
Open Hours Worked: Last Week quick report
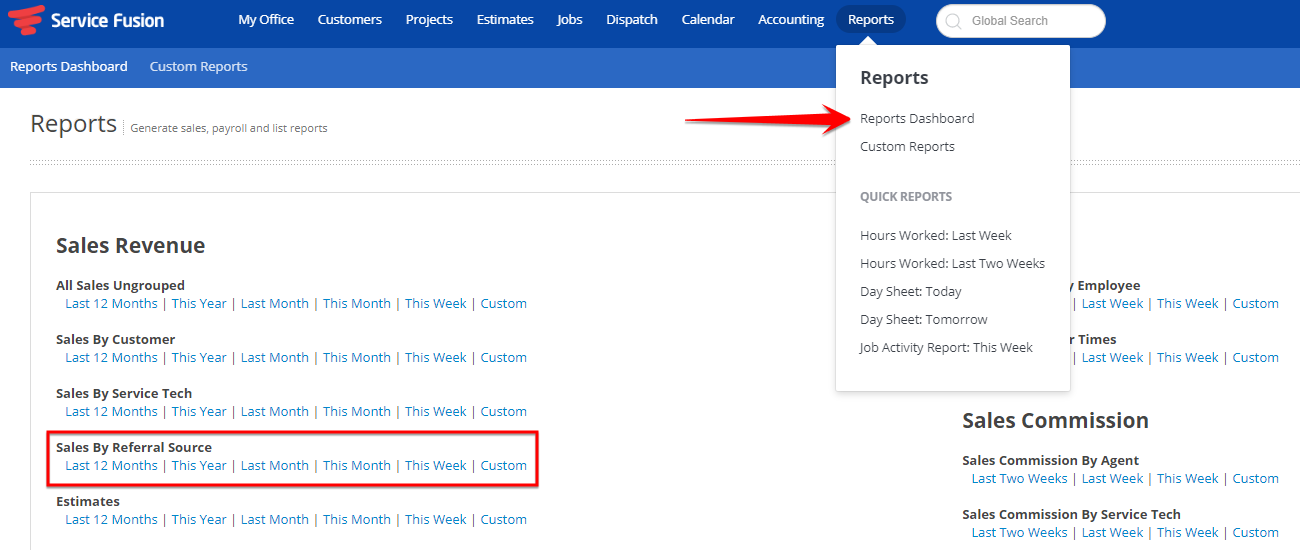[x=936, y=236]
